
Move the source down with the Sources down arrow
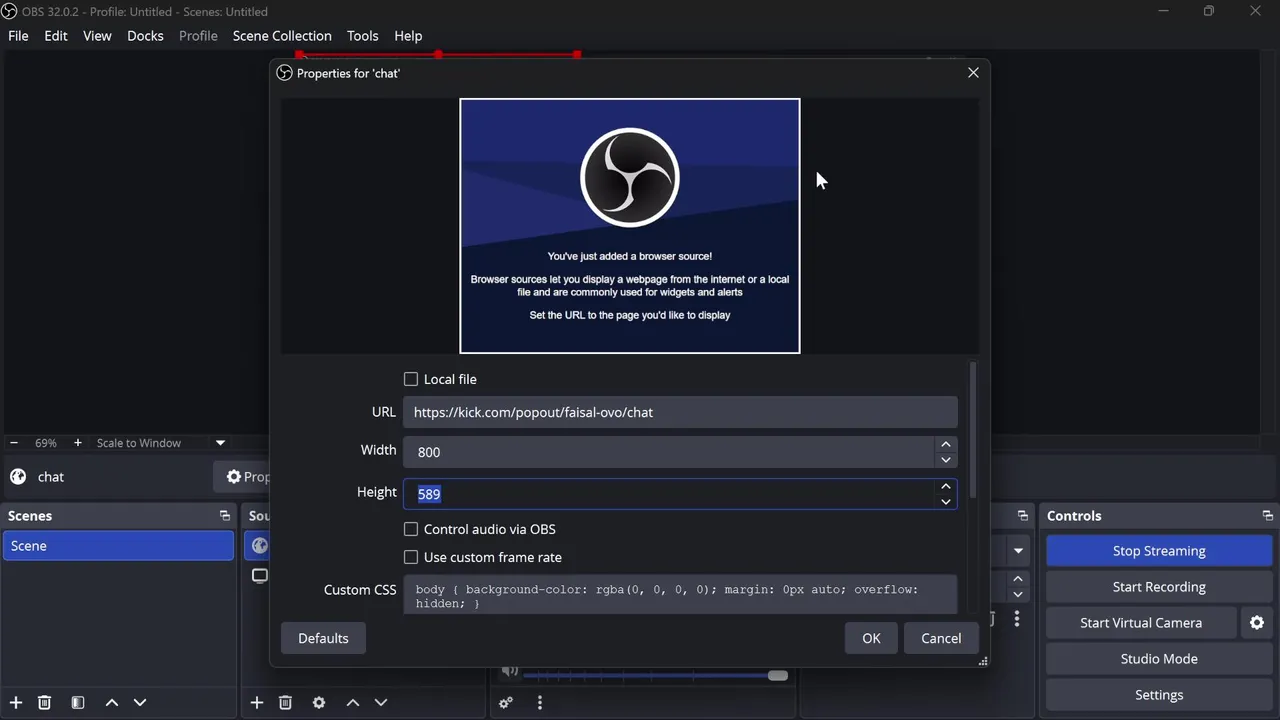(x=381, y=703)
